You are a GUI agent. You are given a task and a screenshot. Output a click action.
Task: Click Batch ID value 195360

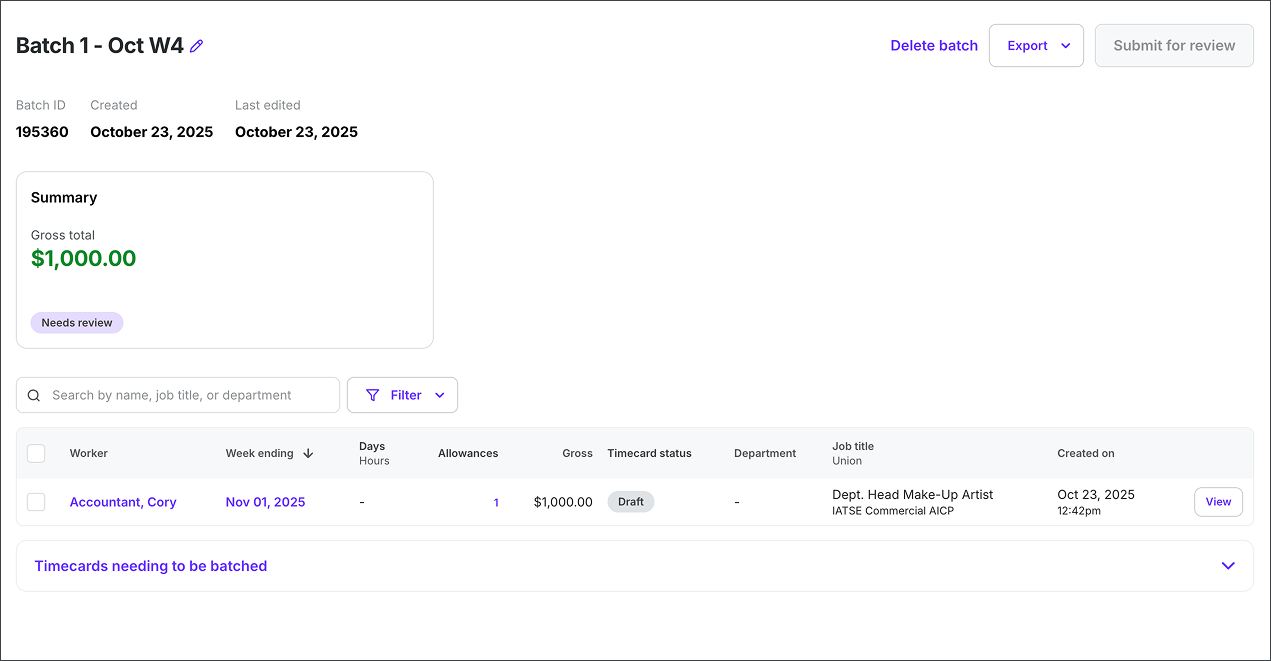[42, 132]
